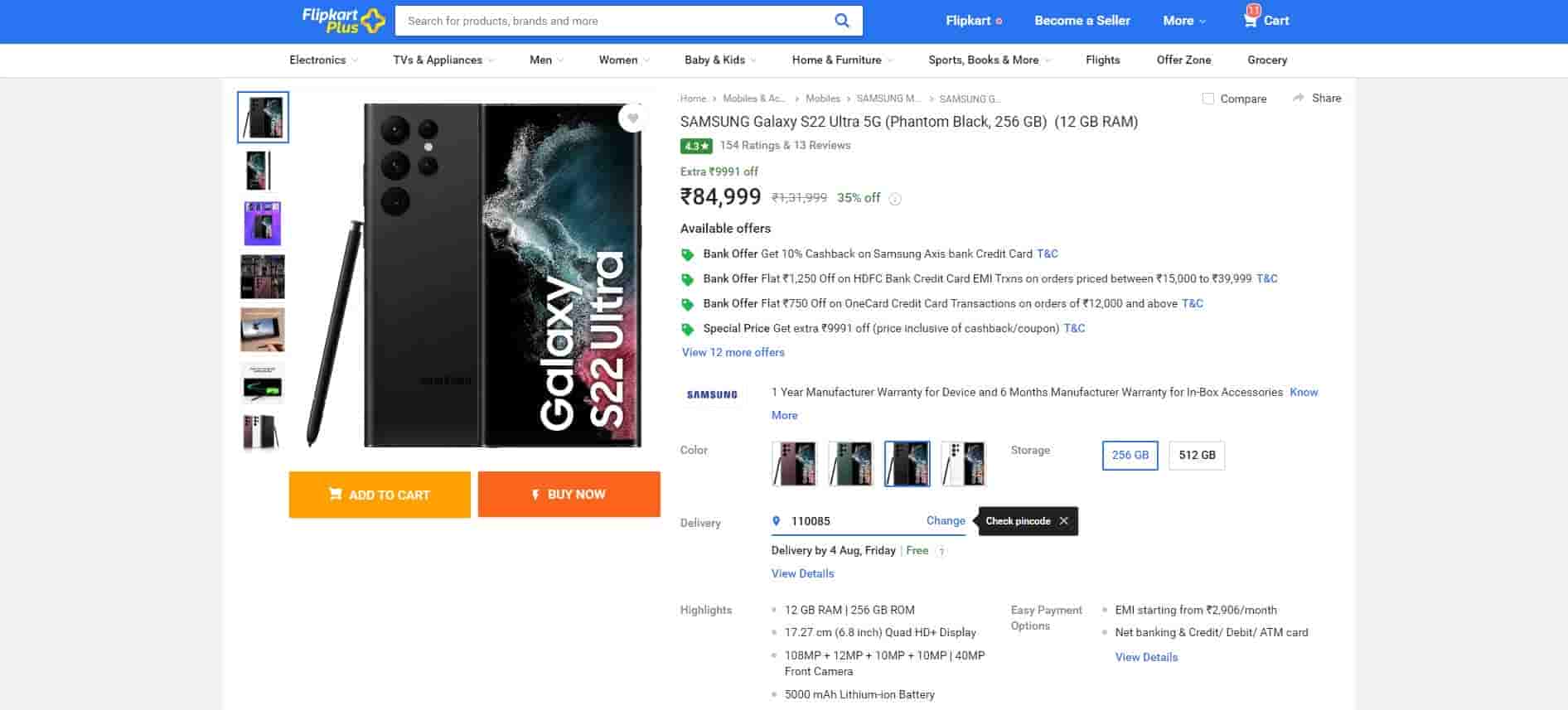This screenshot has width=1568, height=710.
Task: Expand the Electronics category menu
Action: click(323, 60)
